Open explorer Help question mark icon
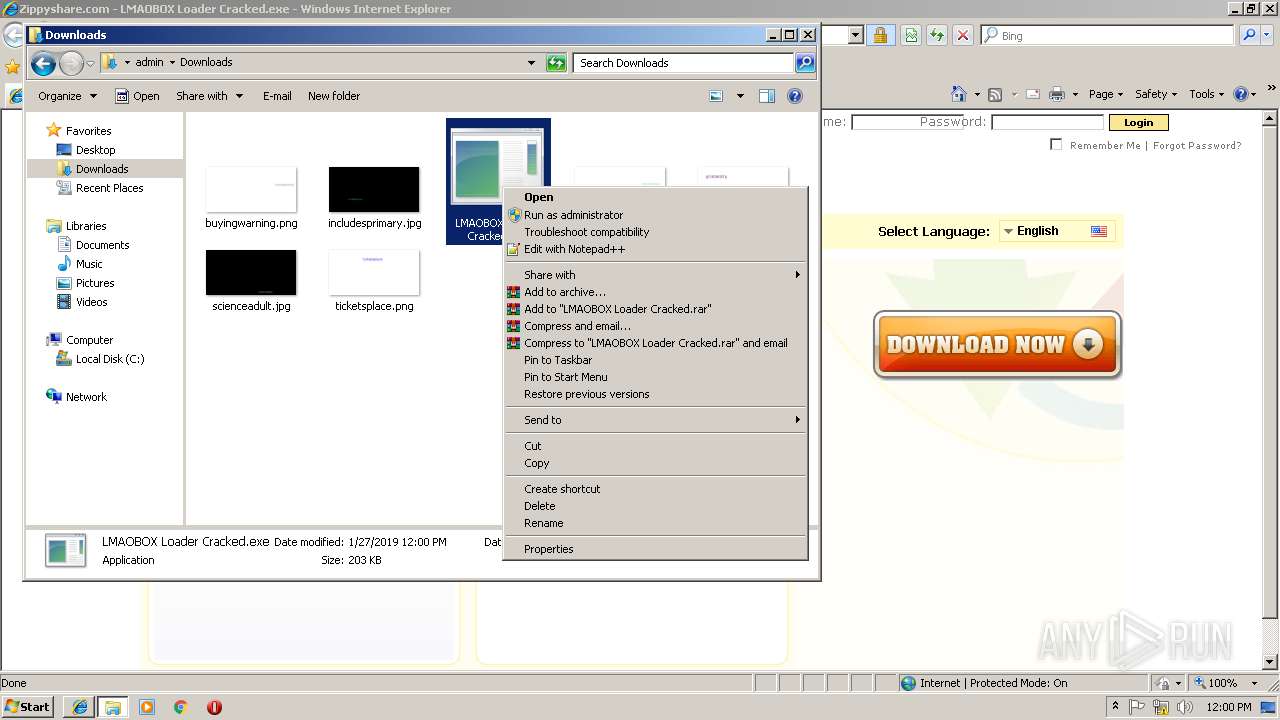This screenshot has height=720, width=1280. click(x=795, y=96)
